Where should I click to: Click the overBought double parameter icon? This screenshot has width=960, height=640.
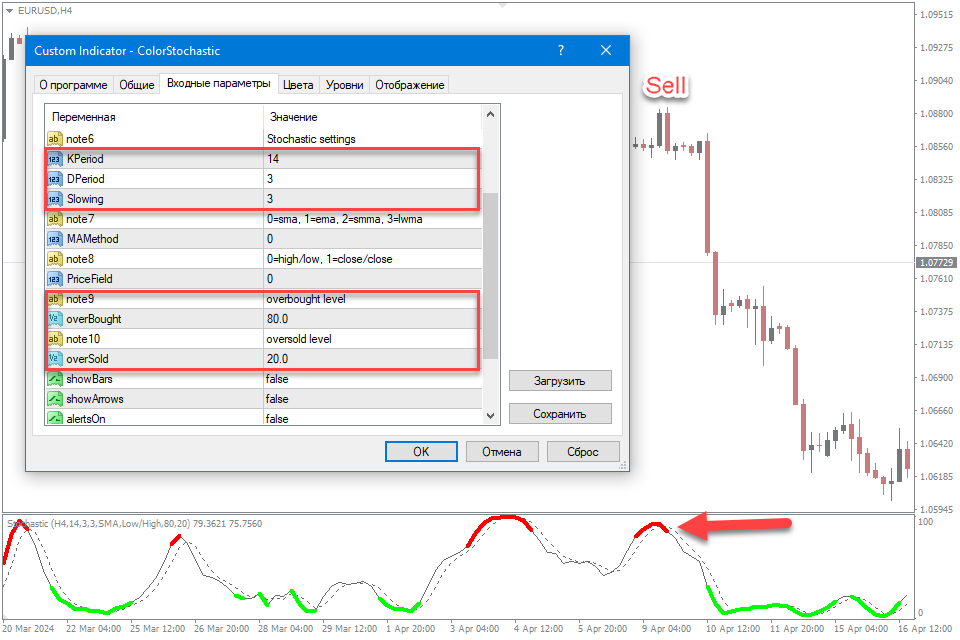[55, 319]
